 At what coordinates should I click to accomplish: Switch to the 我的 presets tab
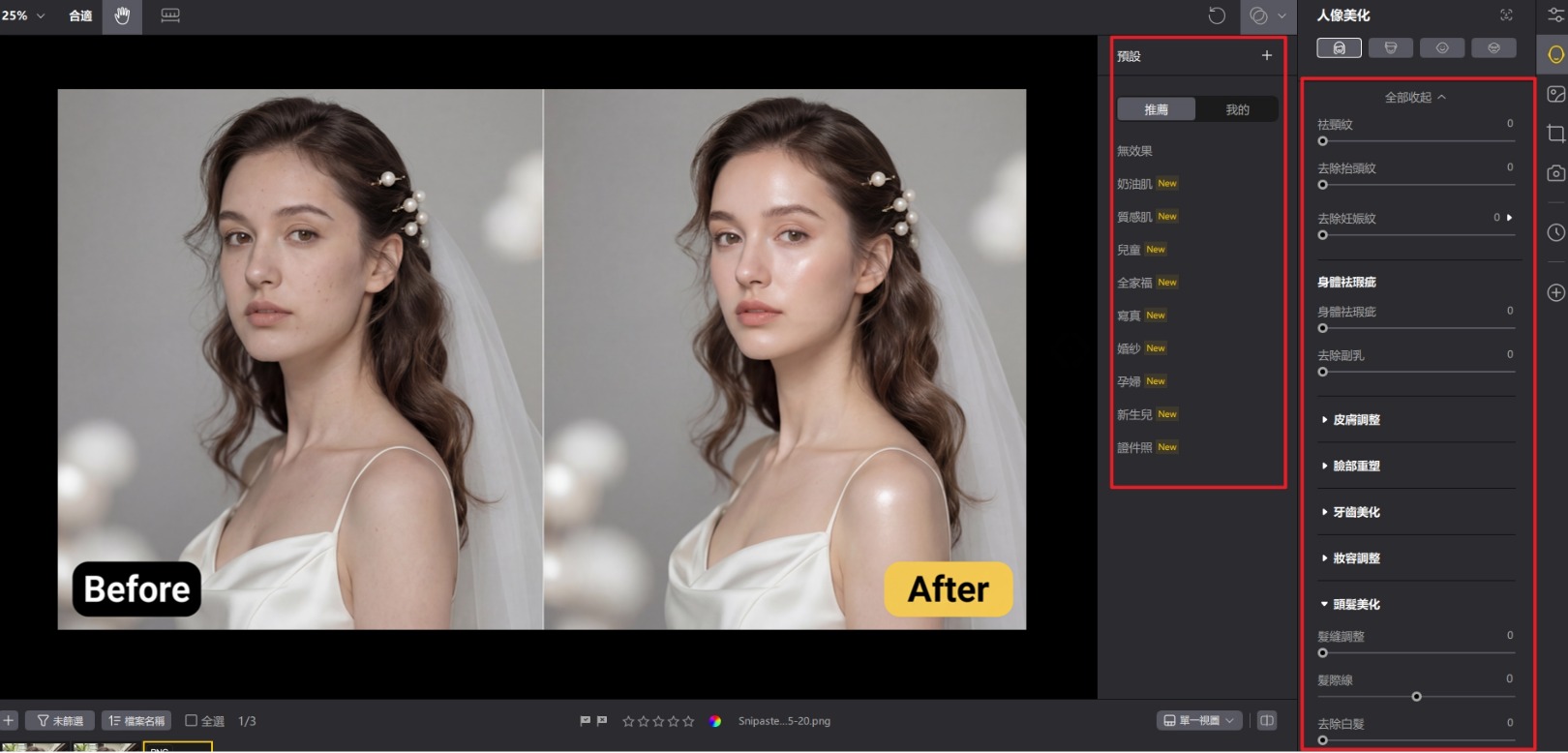click(1237, 109)
